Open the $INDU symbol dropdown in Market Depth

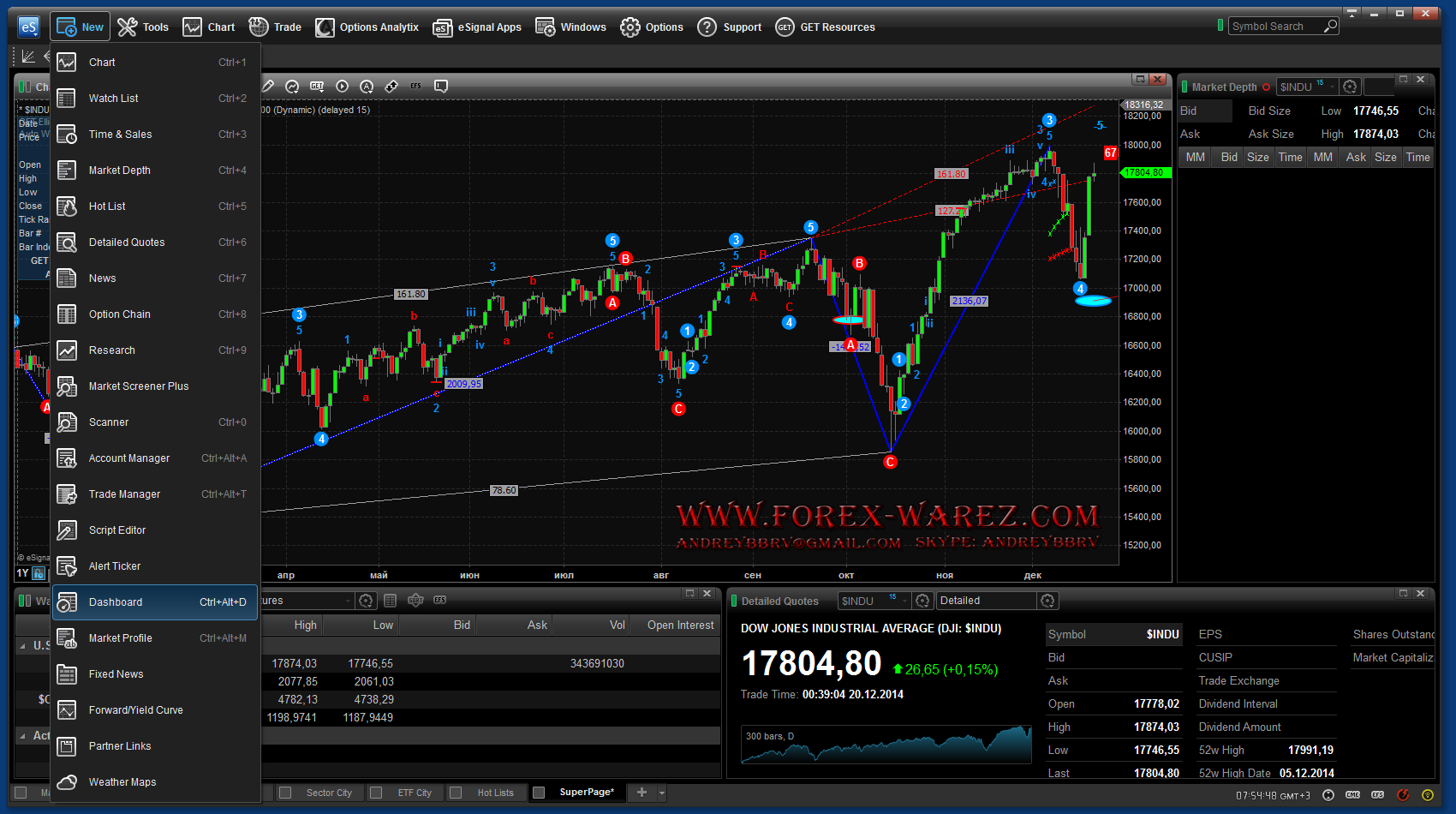(1332, 87)
